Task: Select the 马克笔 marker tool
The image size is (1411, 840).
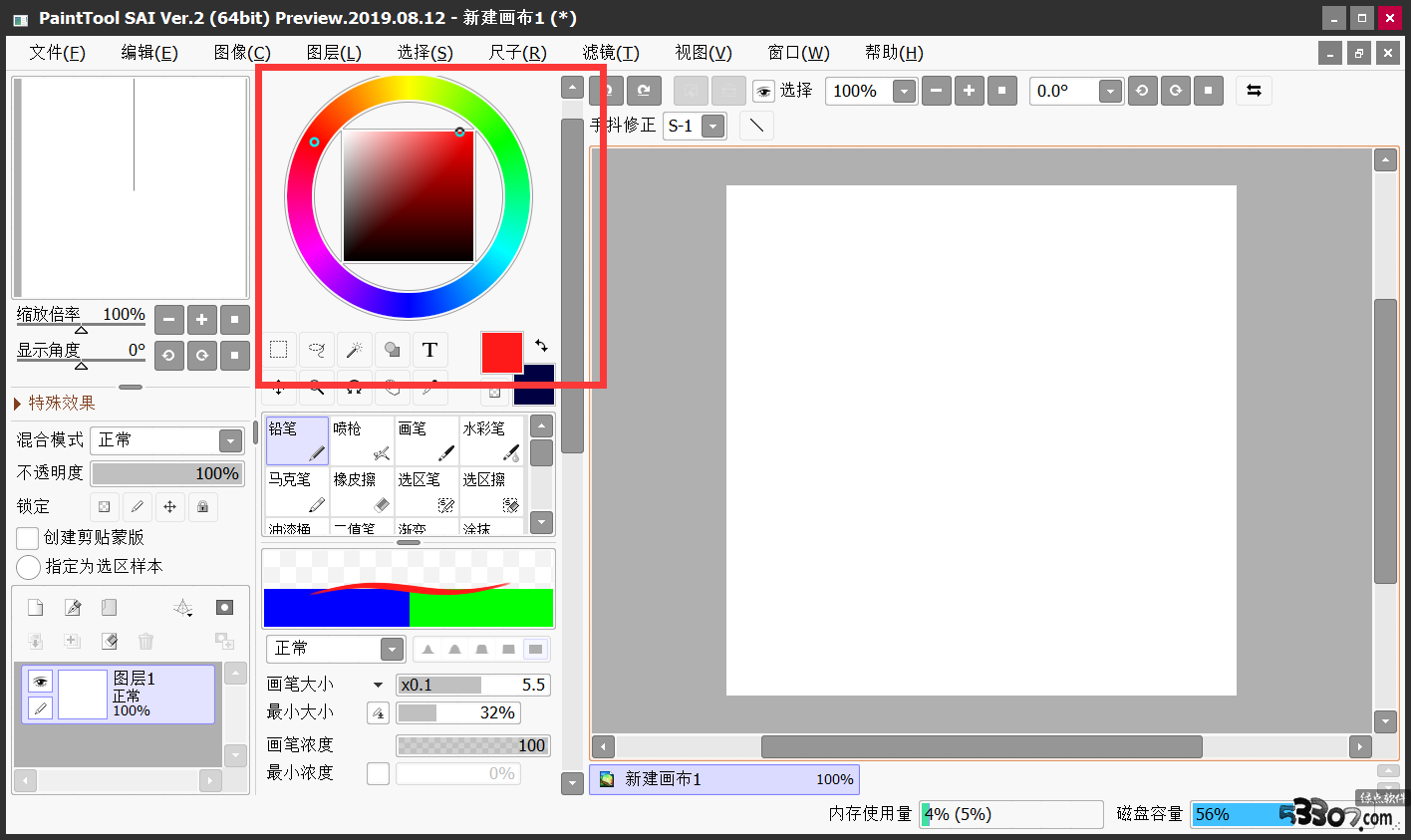Action: pos(297,491)
